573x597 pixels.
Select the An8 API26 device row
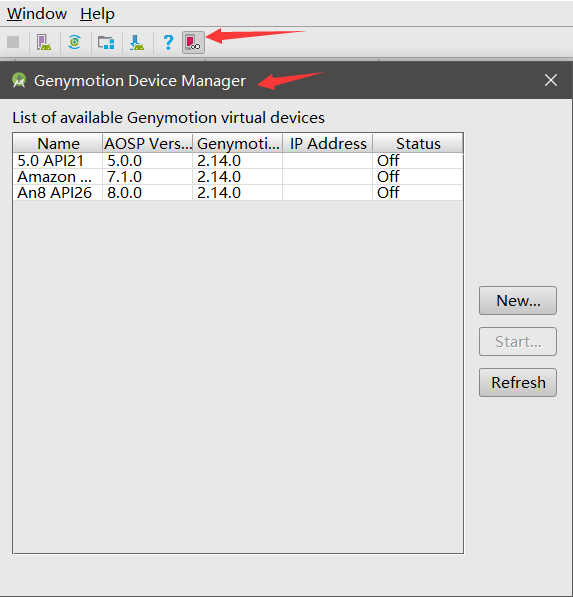[238, 193]
